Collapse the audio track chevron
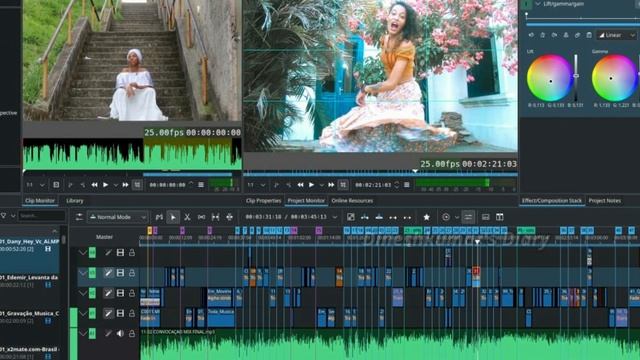This screenshot has height=360, width=640. (83, 333)
